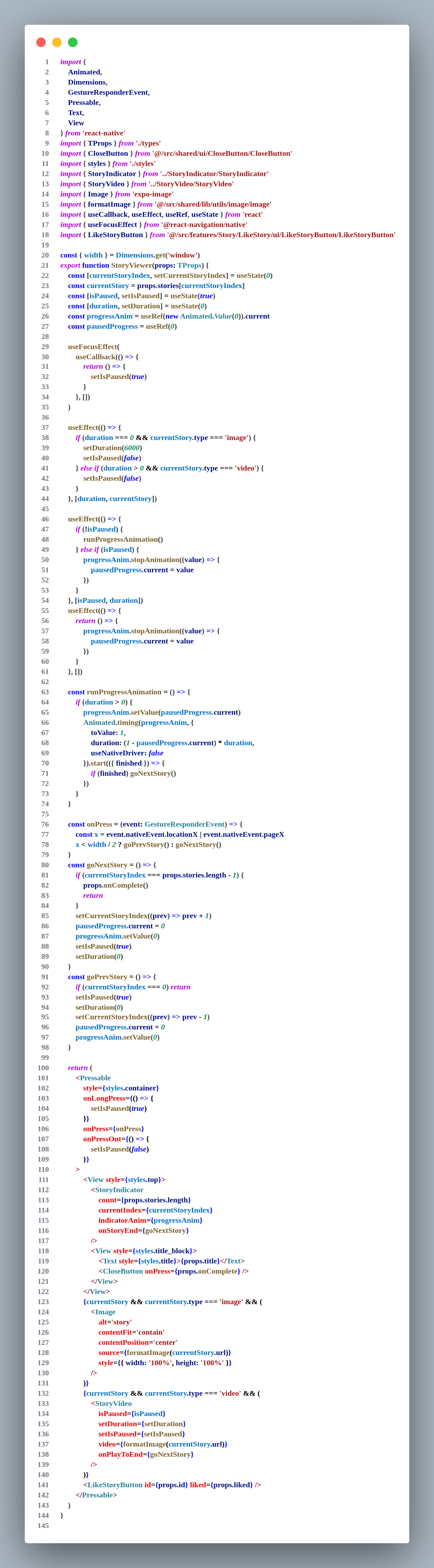The image size is (434, 1568).
Task: Click the red close dot in window header
Action: click(x=41, y=42)
